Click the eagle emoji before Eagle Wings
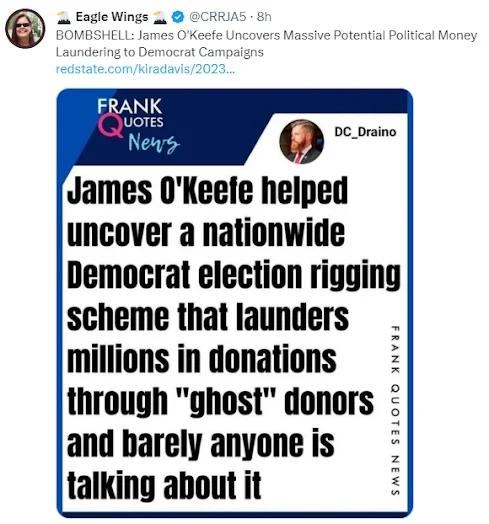The image size is (489, 524). (64, 17)
